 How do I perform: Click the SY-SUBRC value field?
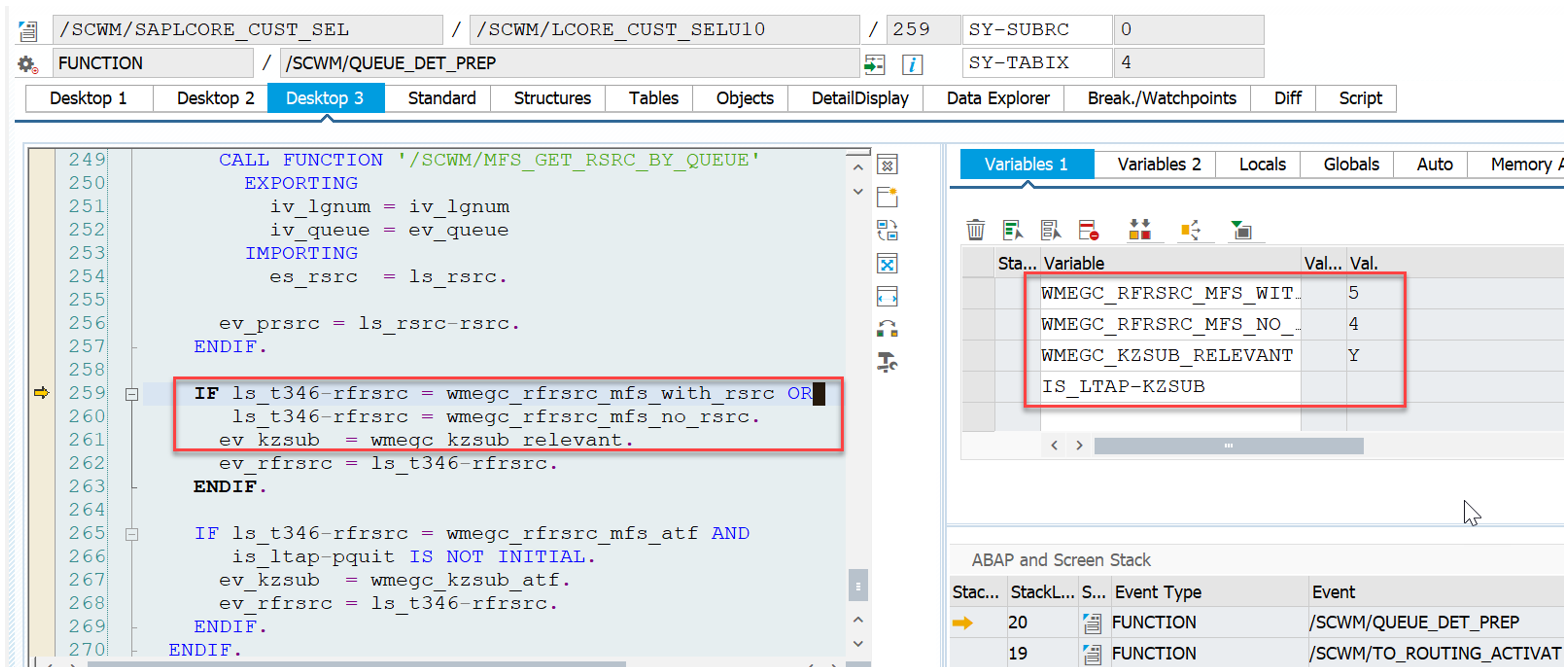tap(1188, 29)
